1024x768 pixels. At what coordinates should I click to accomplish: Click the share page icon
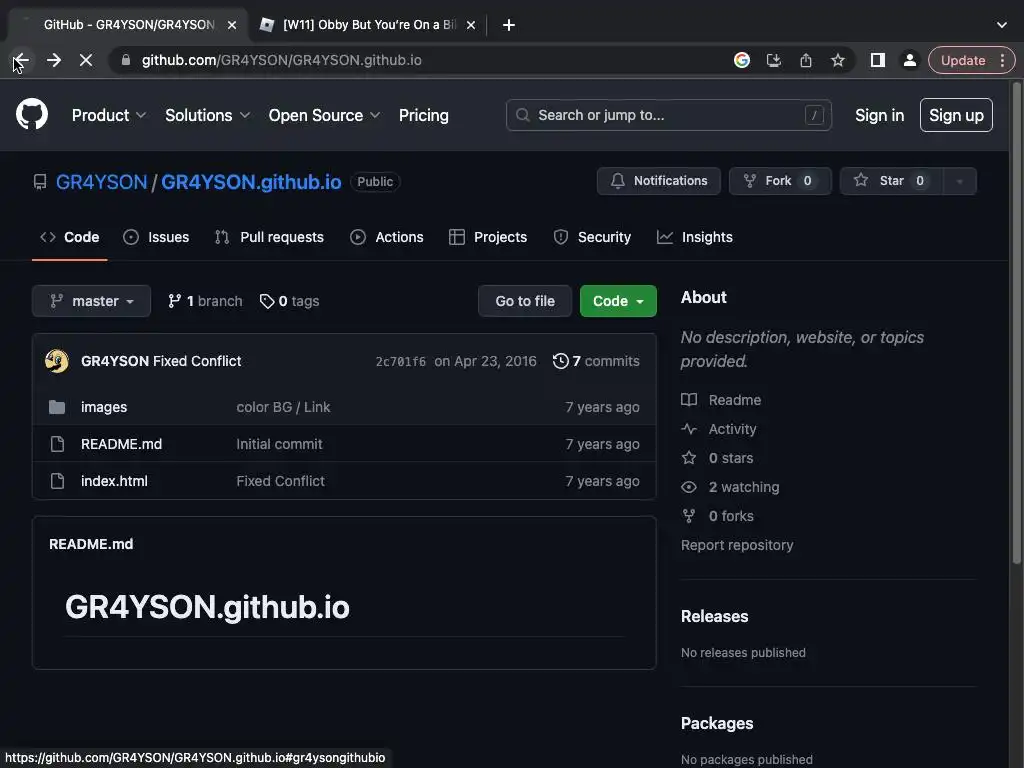click(x=806, y=60)
